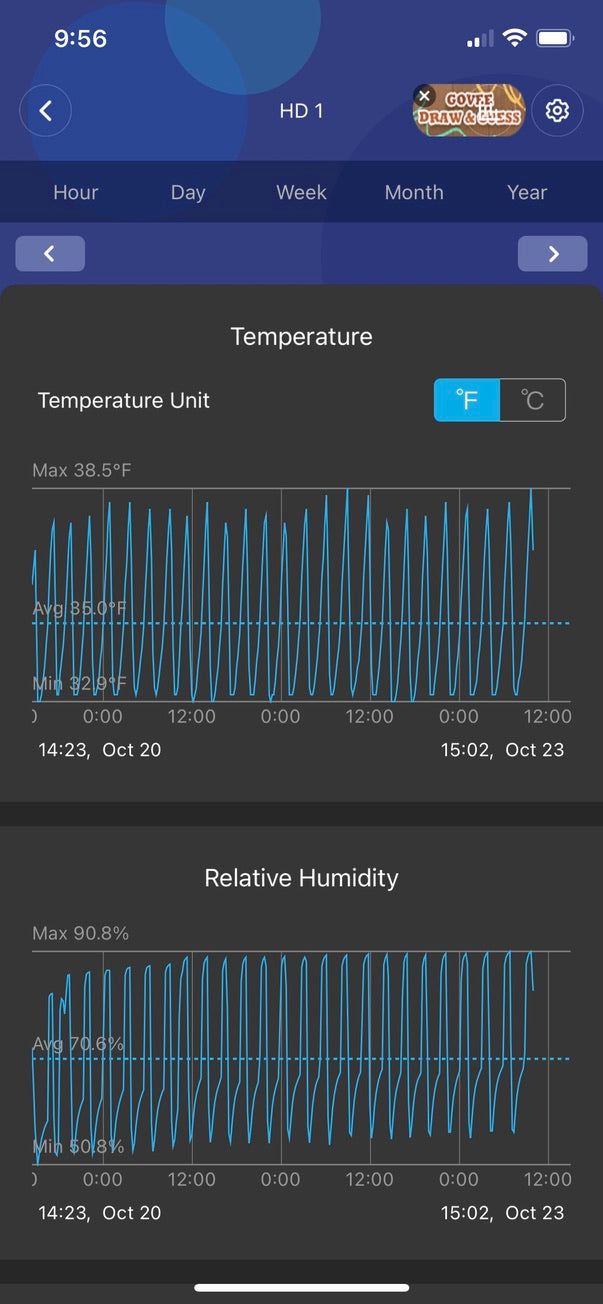Tap the back arrow button
603x1304 pixels.
click(x=45, y=111)
